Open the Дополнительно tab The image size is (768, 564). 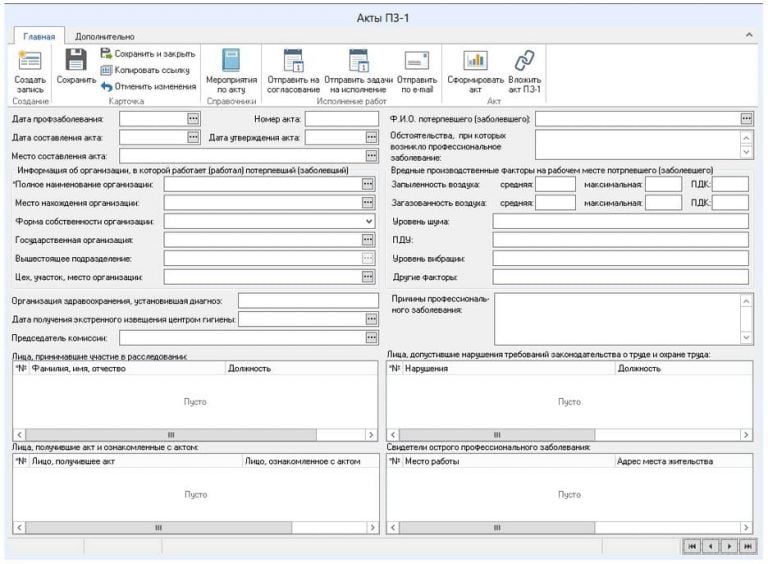104,36
